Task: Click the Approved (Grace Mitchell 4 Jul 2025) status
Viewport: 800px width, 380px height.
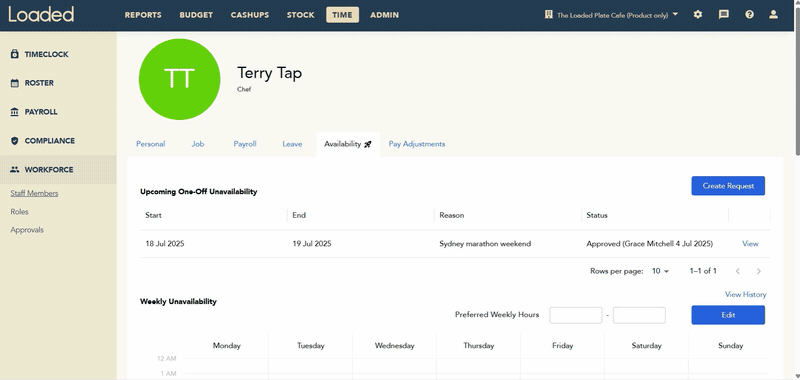Action: click(x=649, y=244)
